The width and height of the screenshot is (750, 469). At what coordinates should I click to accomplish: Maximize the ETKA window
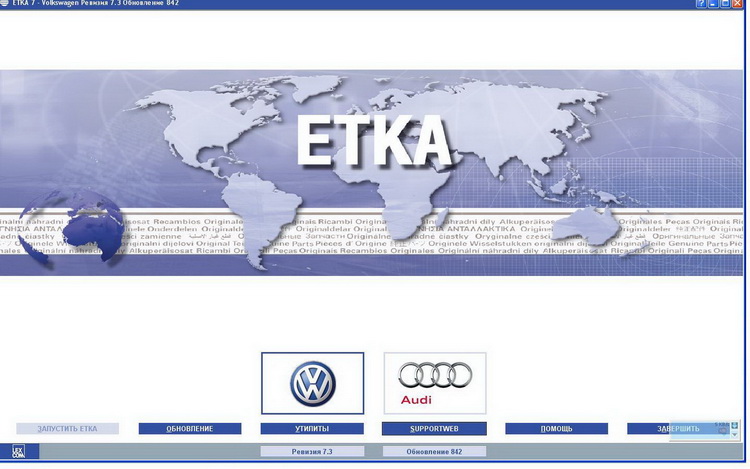coord(724,5)
